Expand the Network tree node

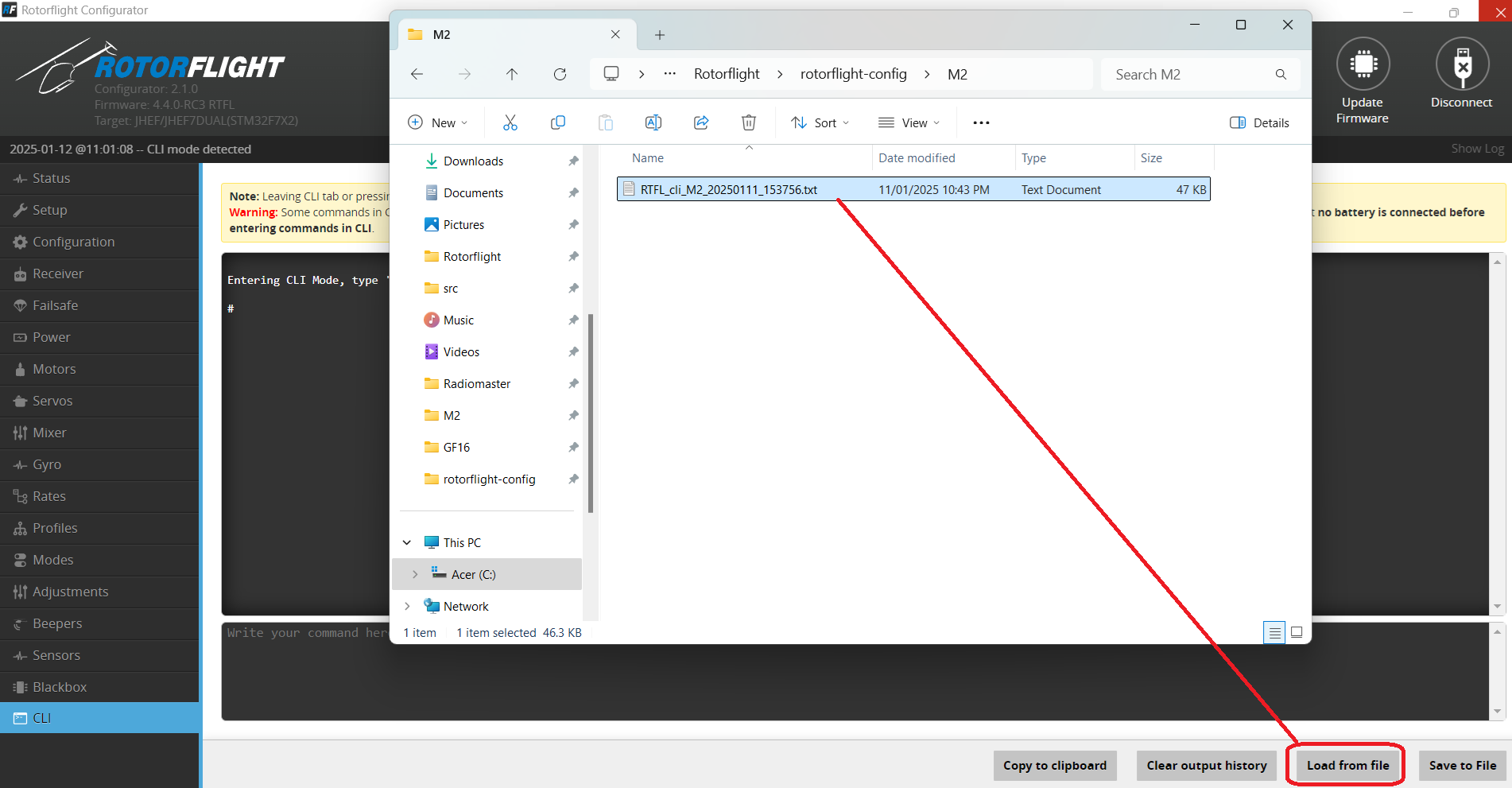coord(407,606)
